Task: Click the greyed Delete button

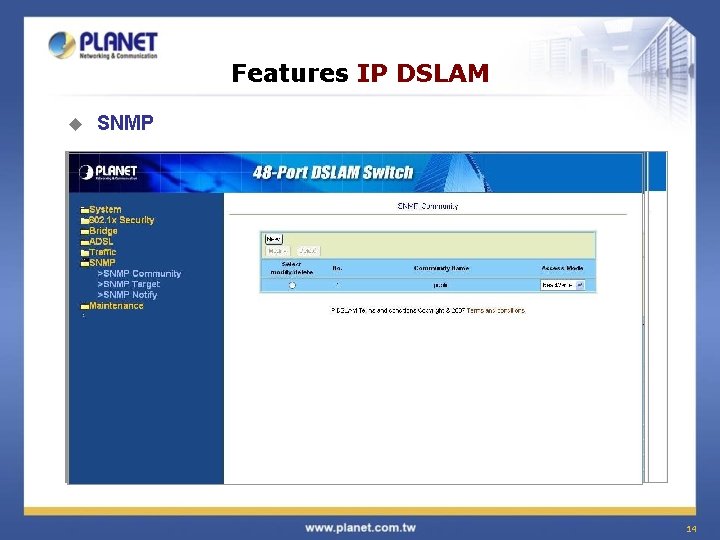Action: click(308, 251)
